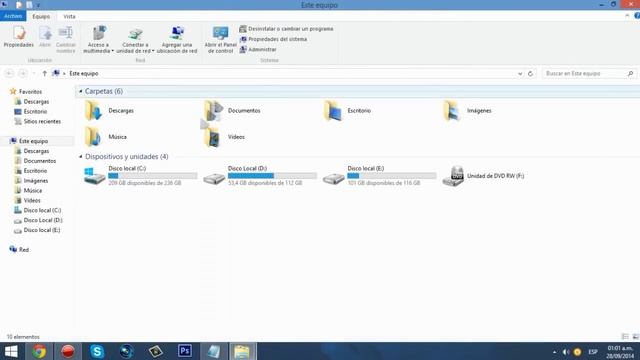Click the refresh button beside address bar
The image size is (640, 360).
pos(530,74)
